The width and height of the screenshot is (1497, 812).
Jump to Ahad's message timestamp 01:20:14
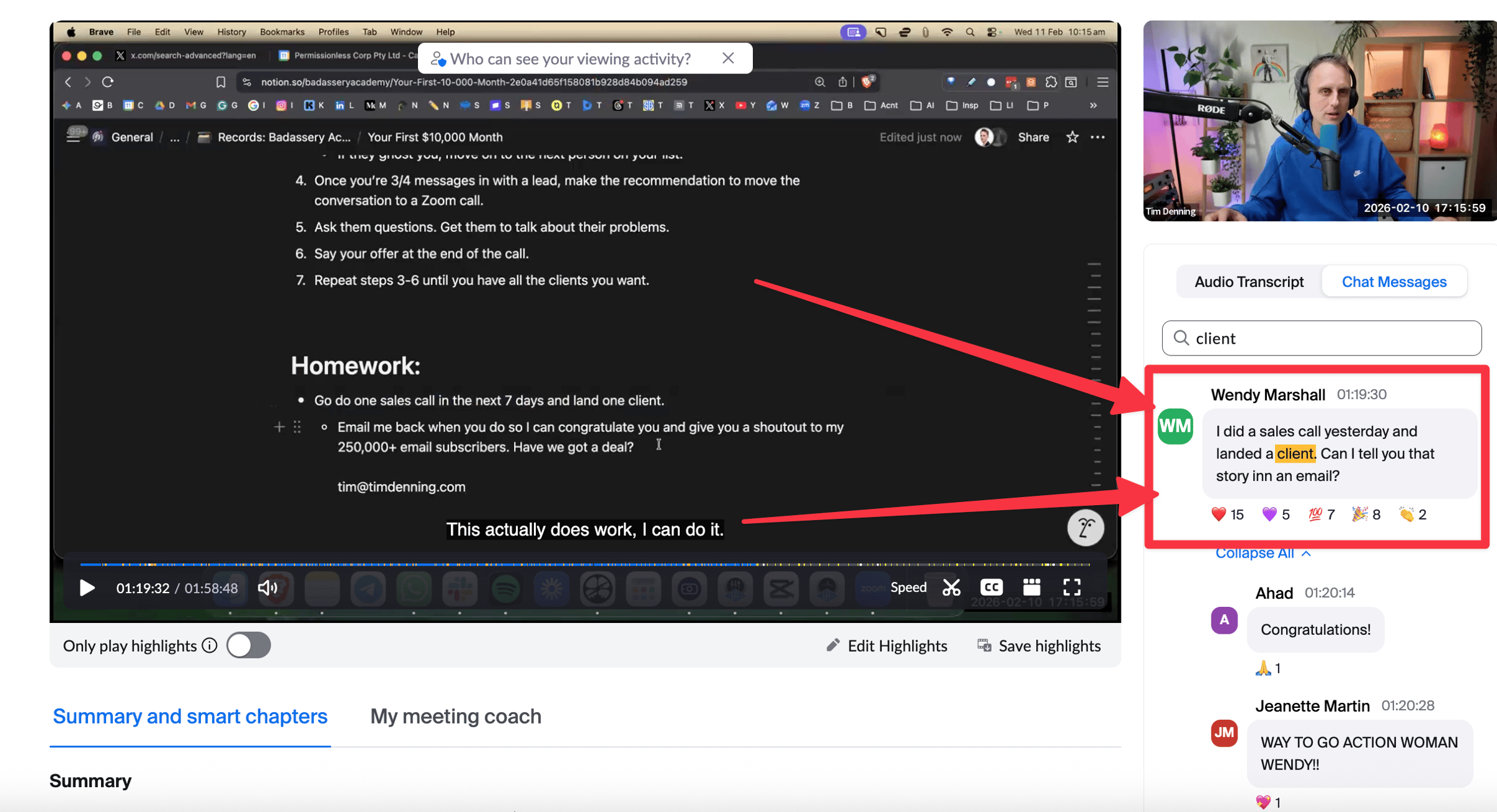coord(1329,592)
